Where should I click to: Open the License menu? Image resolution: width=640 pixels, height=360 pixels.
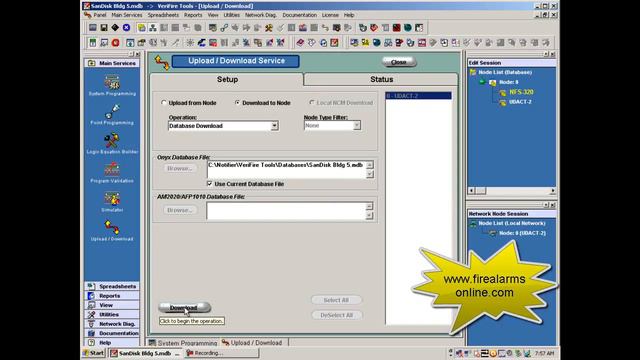point(330,15)
